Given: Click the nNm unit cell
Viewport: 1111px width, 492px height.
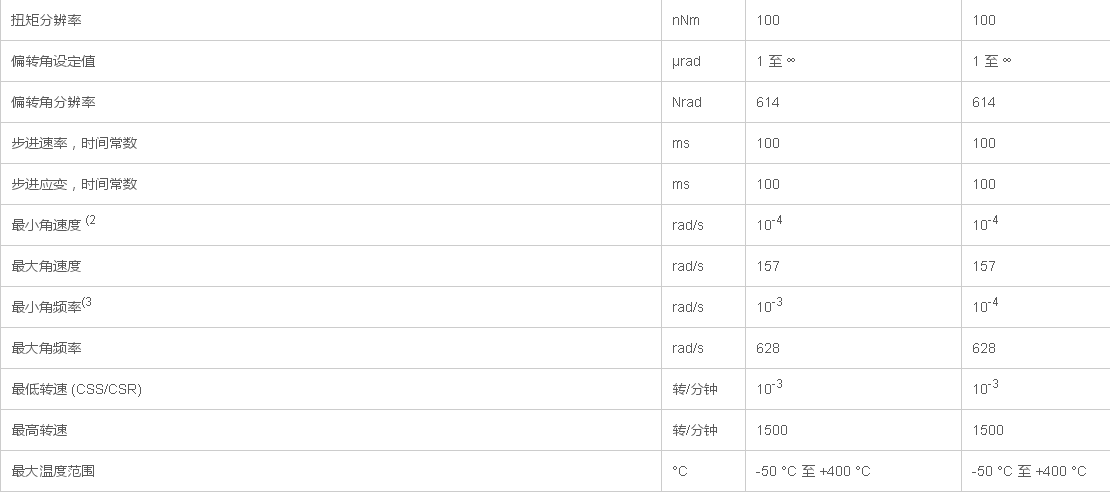Looking at the screenshot, I should tap(685, 20).
